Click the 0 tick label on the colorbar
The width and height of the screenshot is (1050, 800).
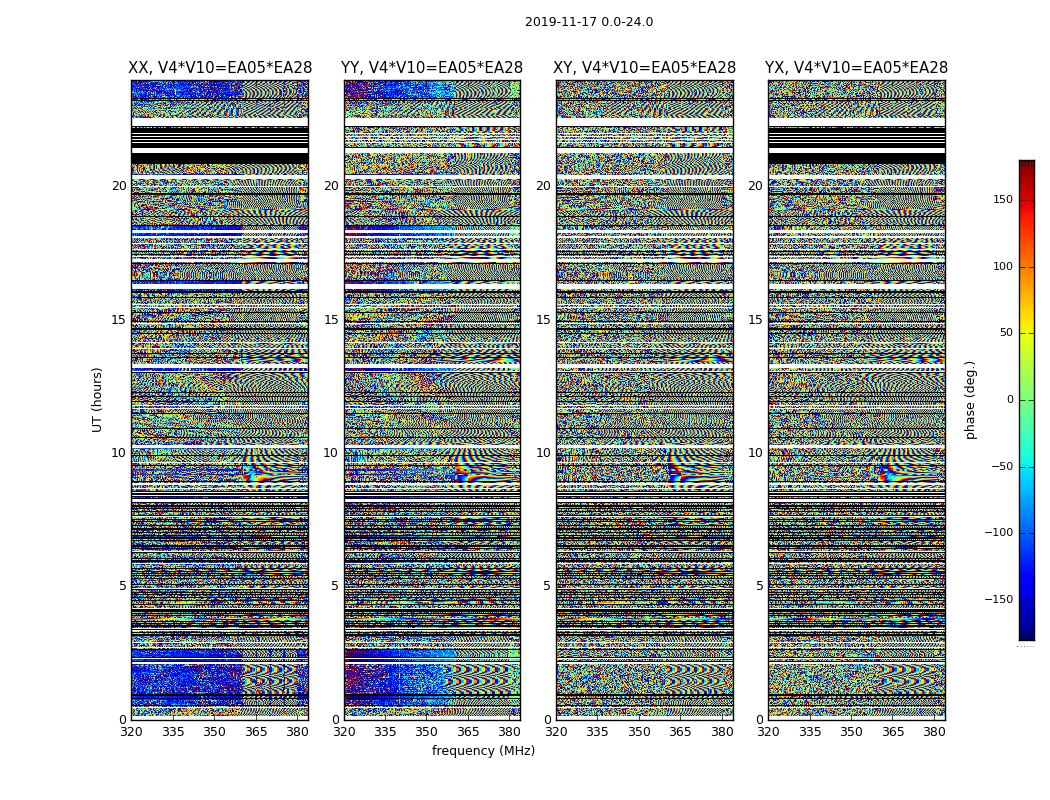coord(1010,400)
